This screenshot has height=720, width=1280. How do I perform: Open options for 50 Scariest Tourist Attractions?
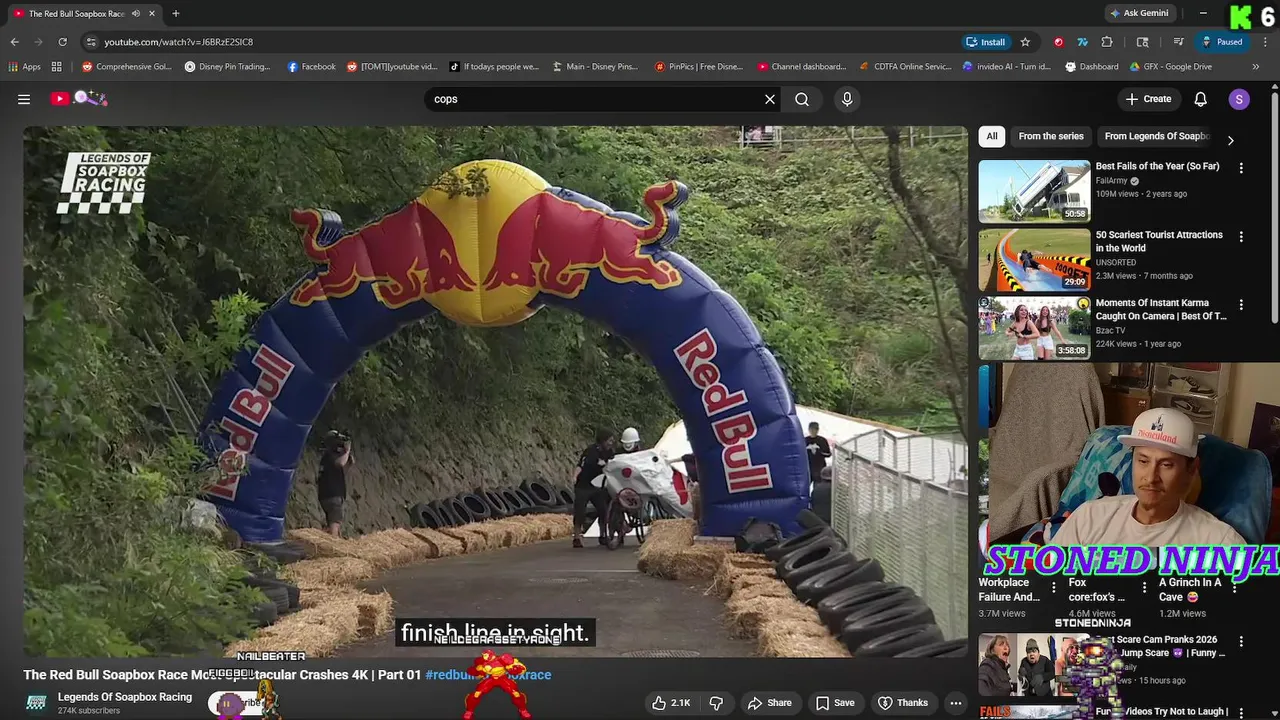point(1241,237)
